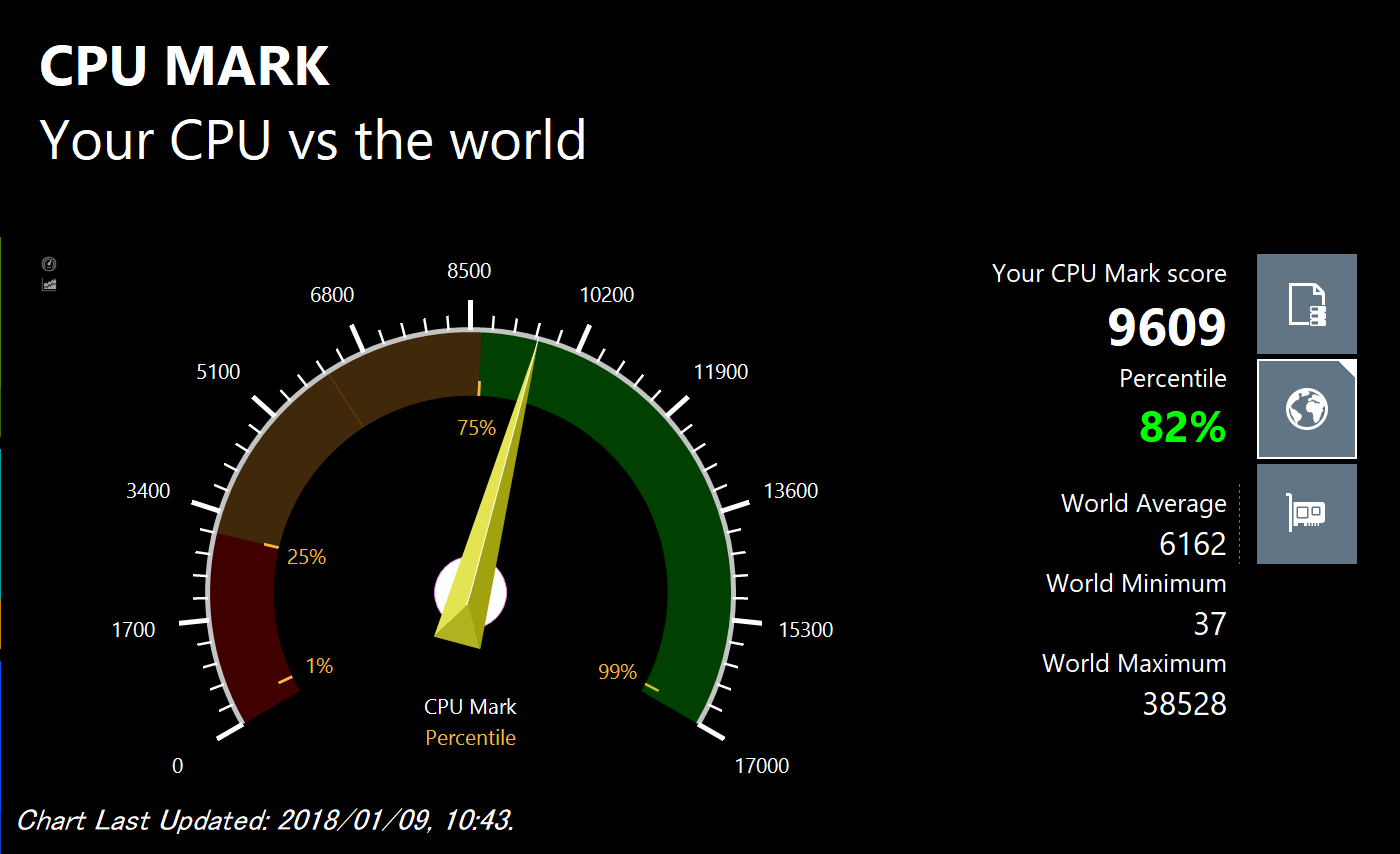Click the 'World Minimum' label
1400x854 pixels.
tap(1136, 583)
